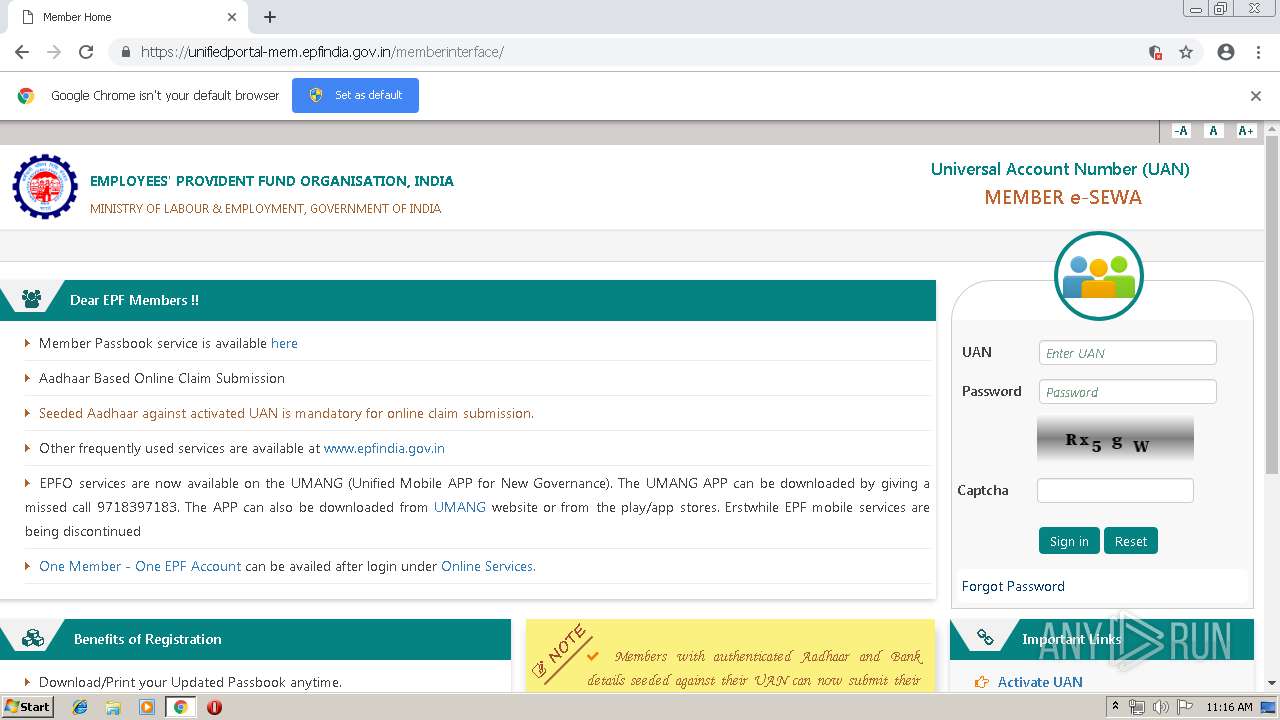The width and height of the screenshot is (1280, 720).
Task: Focus the Captcha text field
Action: point(1115,490)
